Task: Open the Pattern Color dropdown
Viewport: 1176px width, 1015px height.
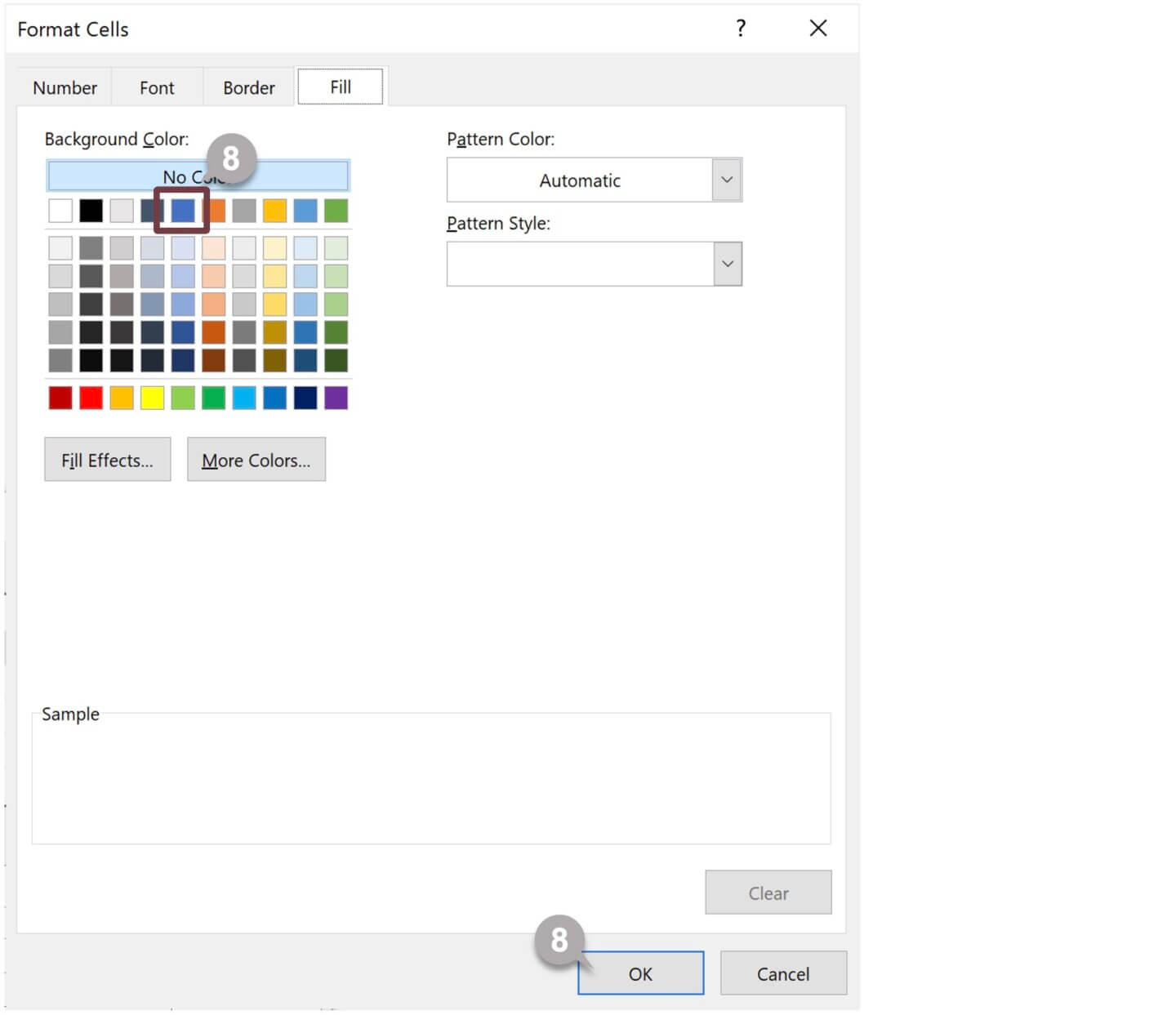Action: pyautogui.click(x=726, y=180)
